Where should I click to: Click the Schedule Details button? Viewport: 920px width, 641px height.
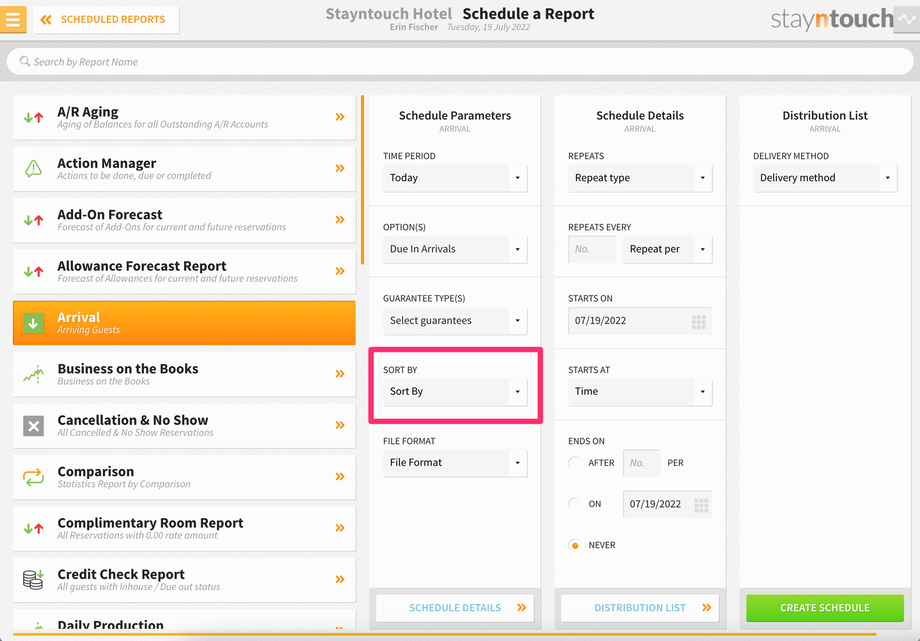(x=455, y=608)
